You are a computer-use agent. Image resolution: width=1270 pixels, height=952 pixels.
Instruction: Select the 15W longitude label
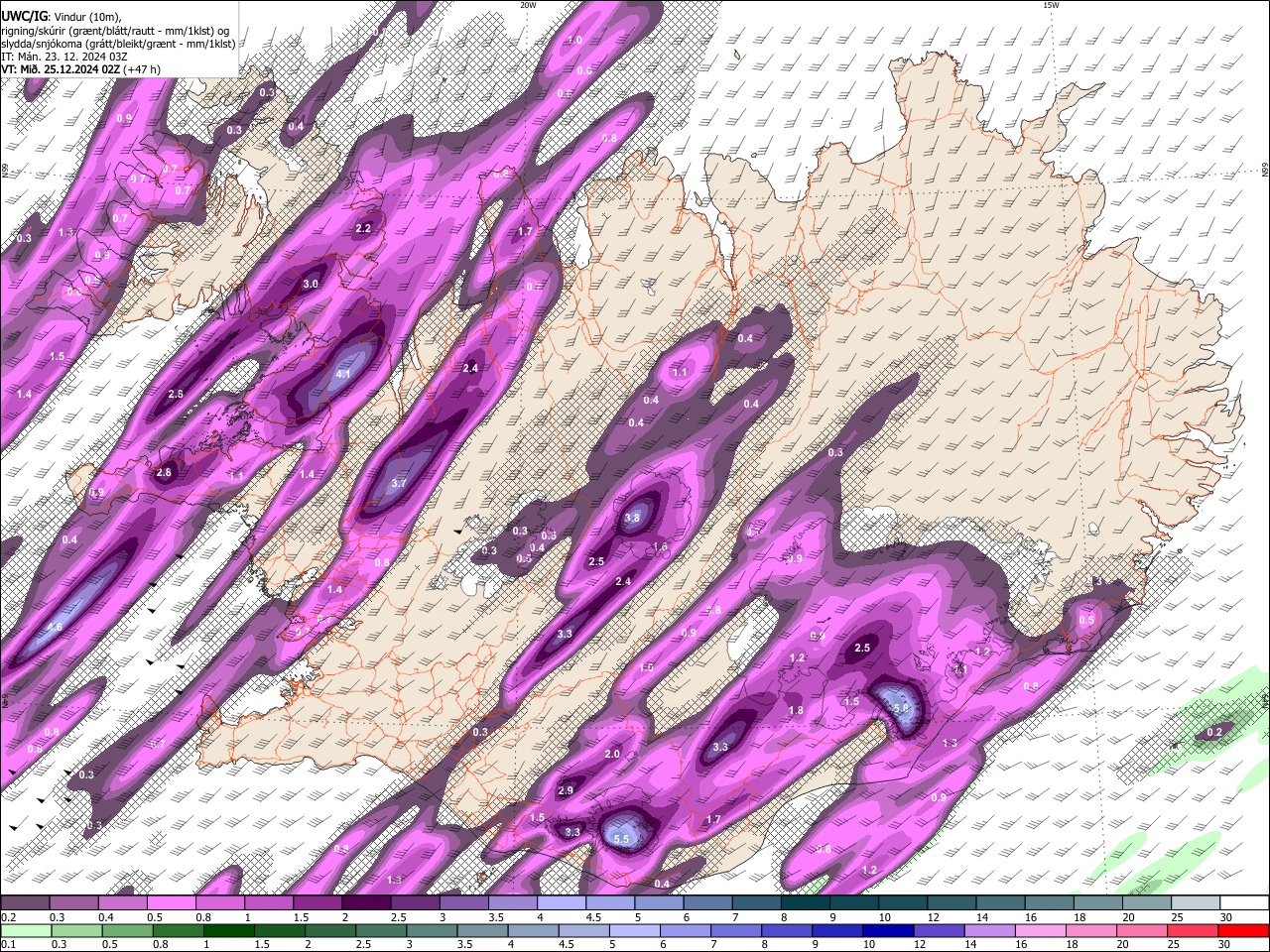click(x=1051, y=5)
